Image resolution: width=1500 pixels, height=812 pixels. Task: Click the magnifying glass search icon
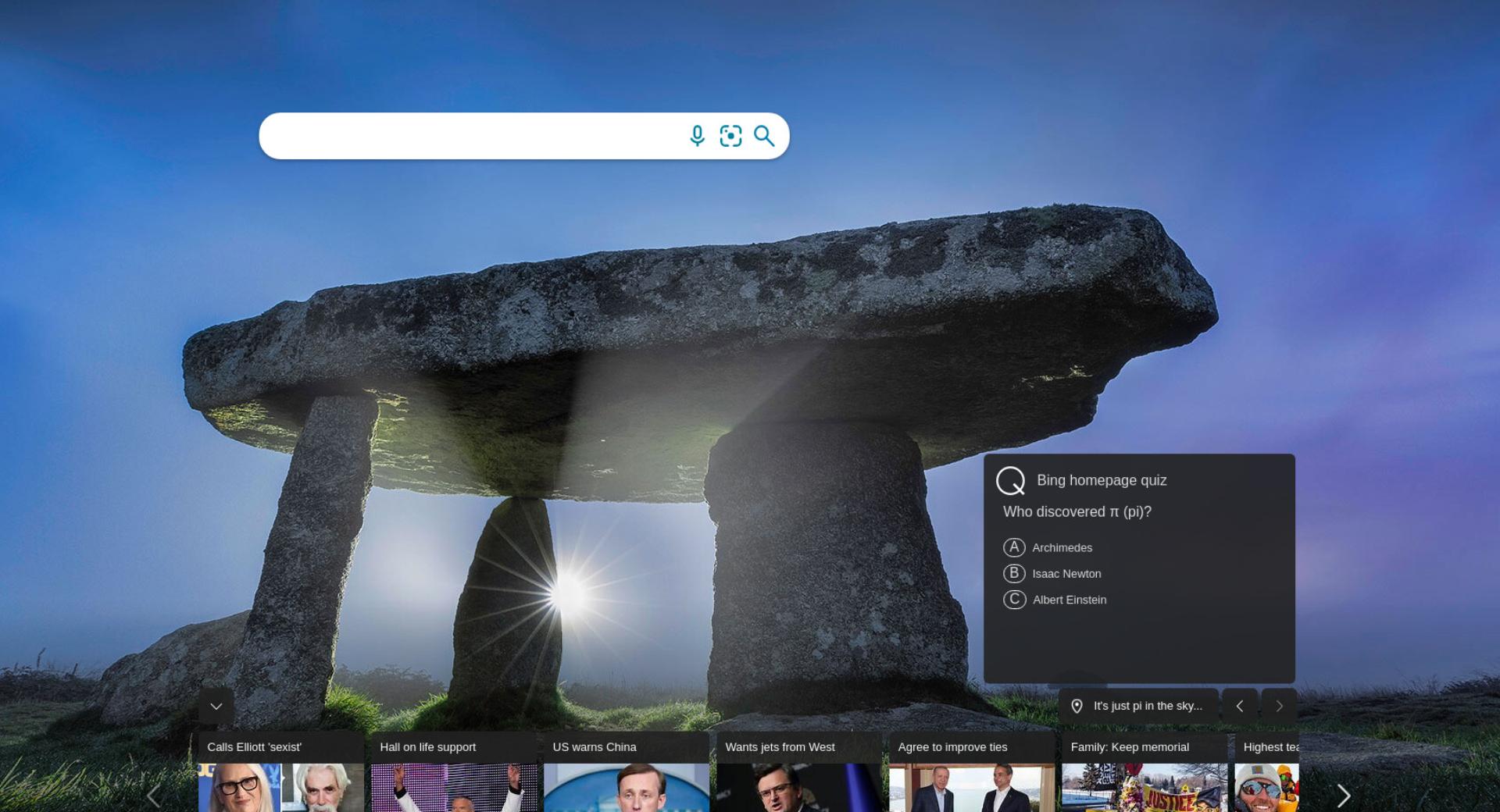tap(764, 136)
